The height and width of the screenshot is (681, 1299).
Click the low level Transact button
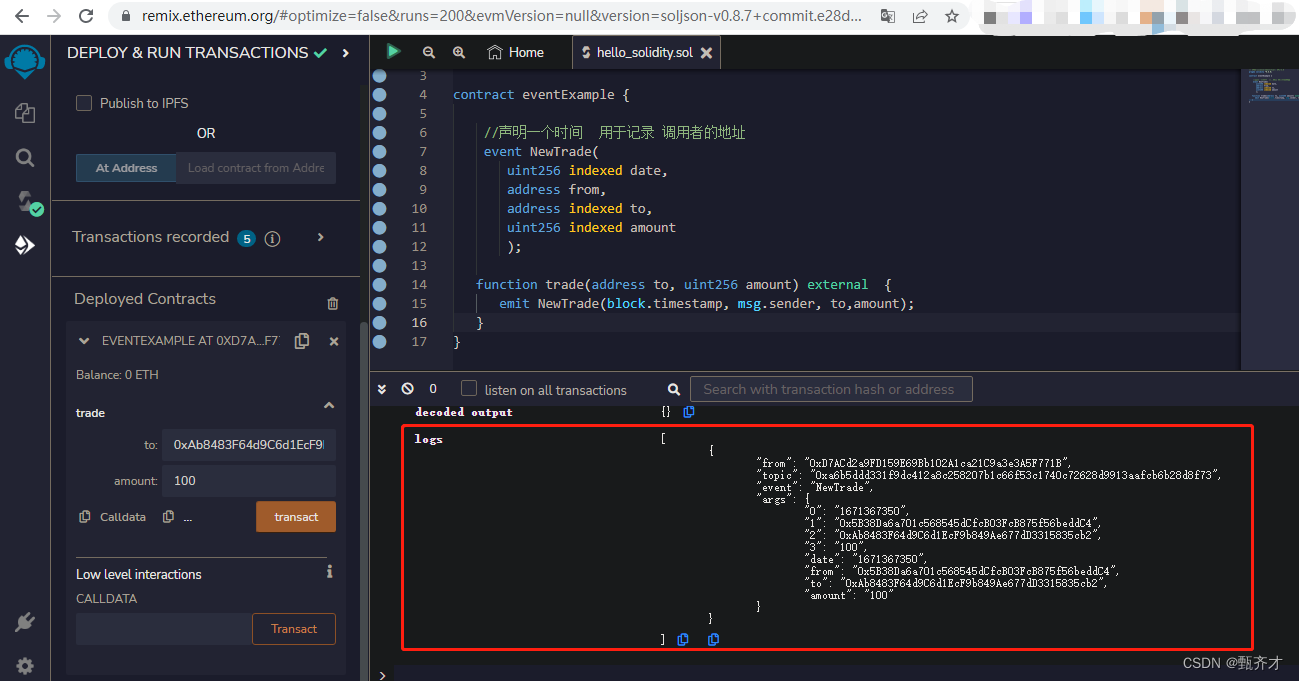[x=293, y=629]
